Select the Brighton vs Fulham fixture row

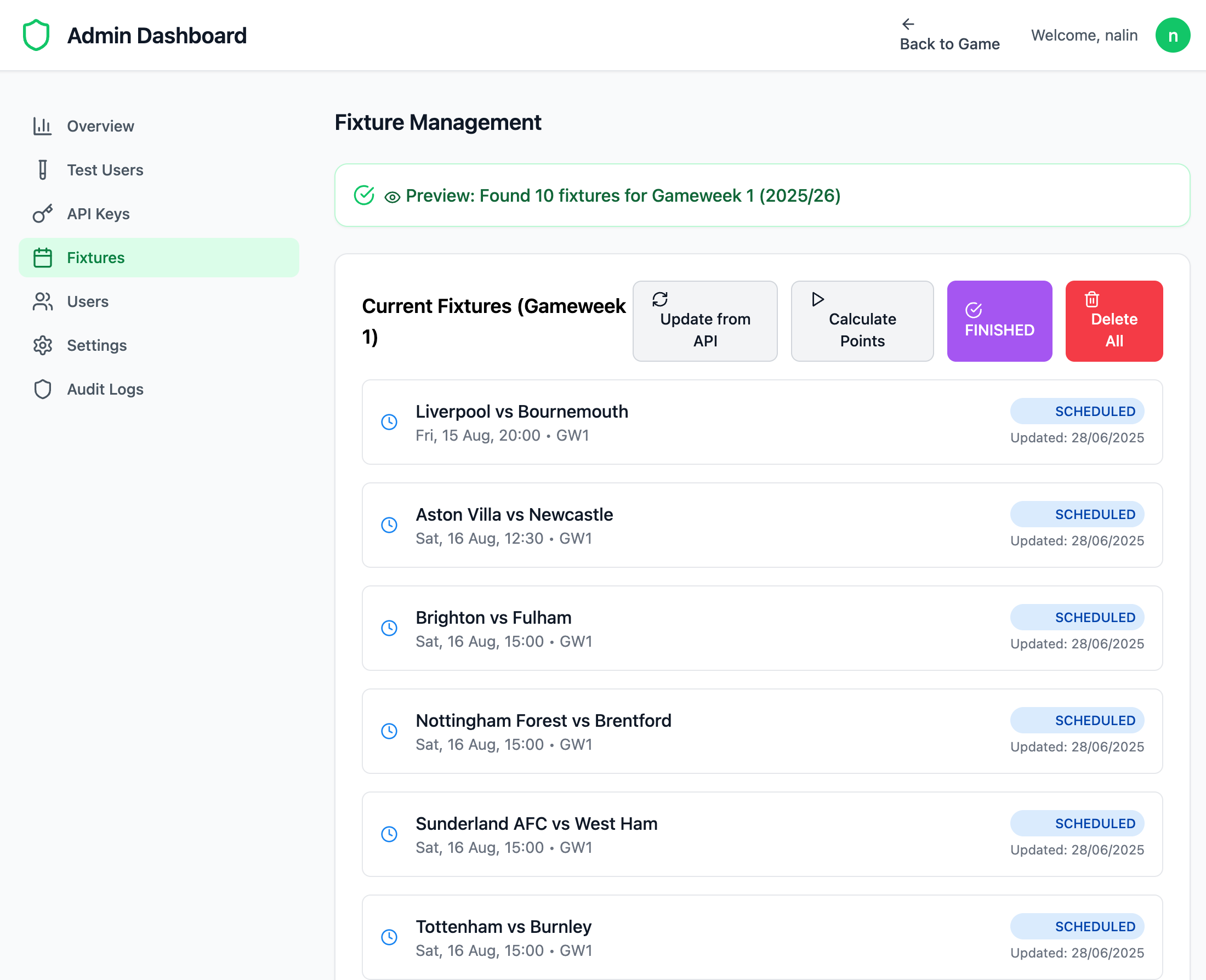point(761,628)
